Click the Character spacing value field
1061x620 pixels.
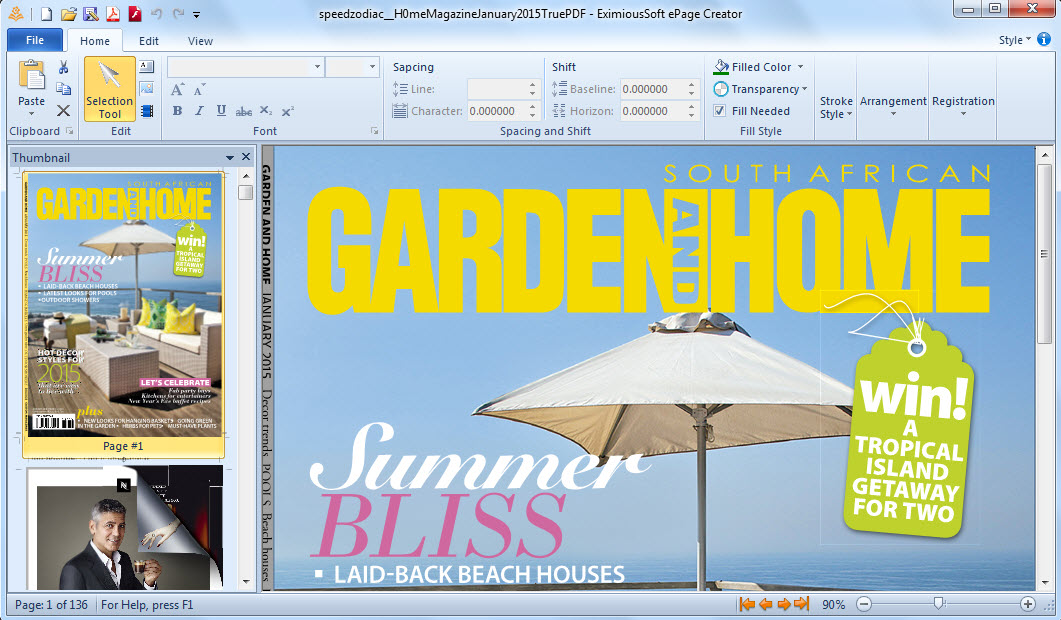[497, 111]
